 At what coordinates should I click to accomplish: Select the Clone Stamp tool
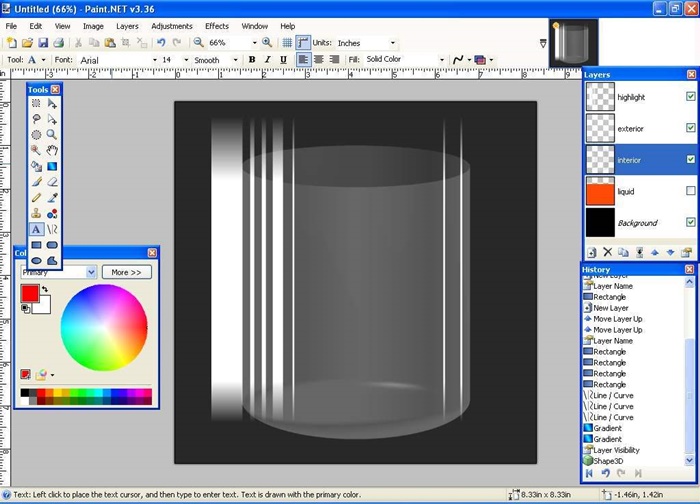coord(36,213)
